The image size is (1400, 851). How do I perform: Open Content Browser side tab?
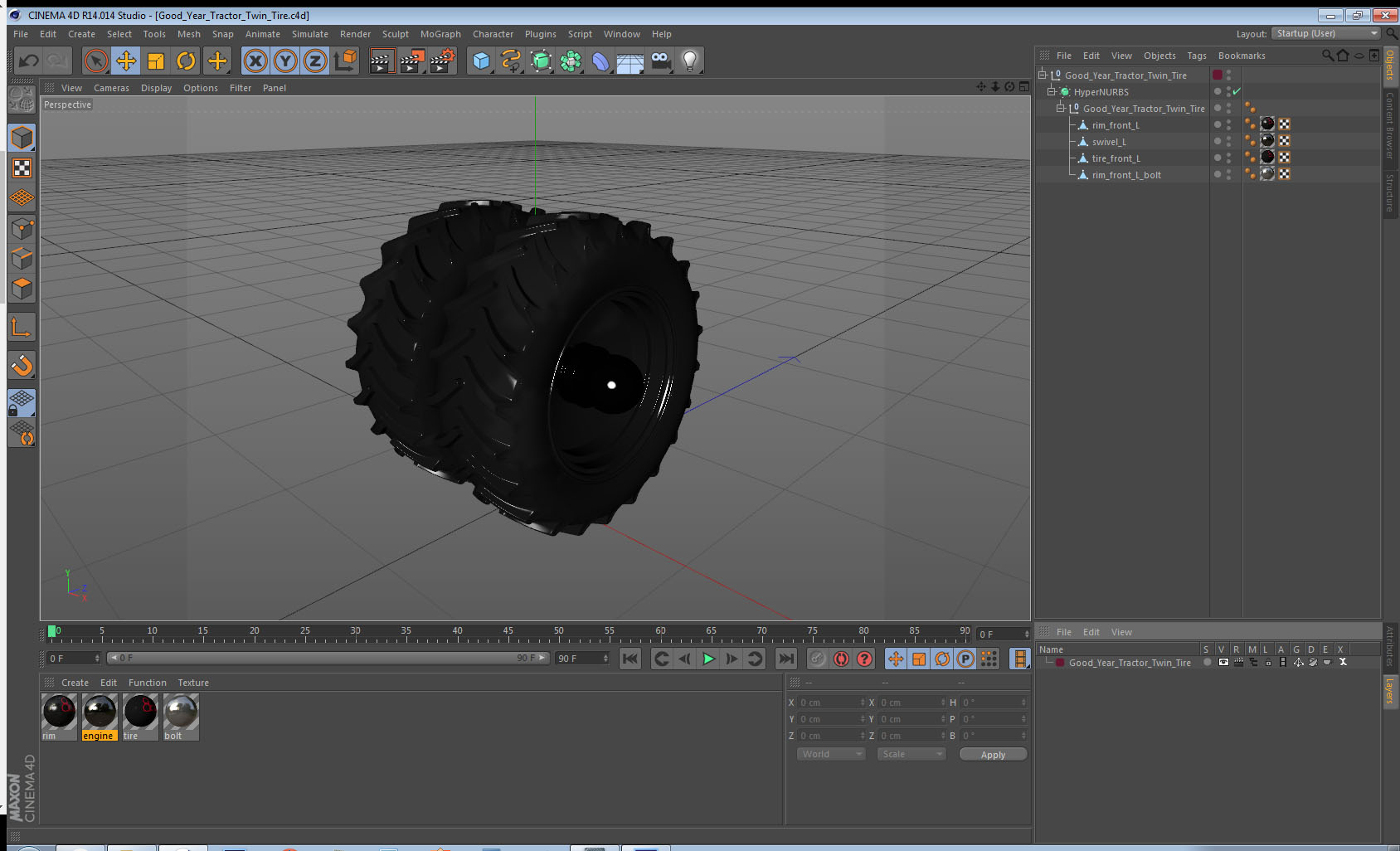1389,125
